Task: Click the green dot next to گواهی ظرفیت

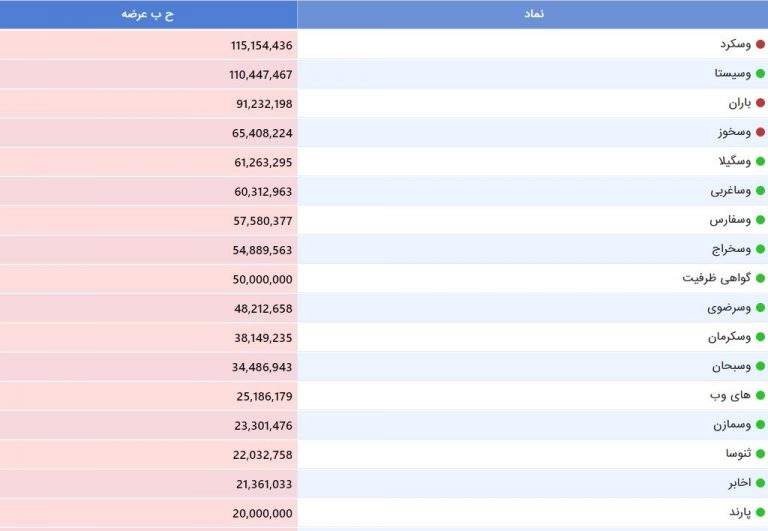Action: (x=760, y=278)
